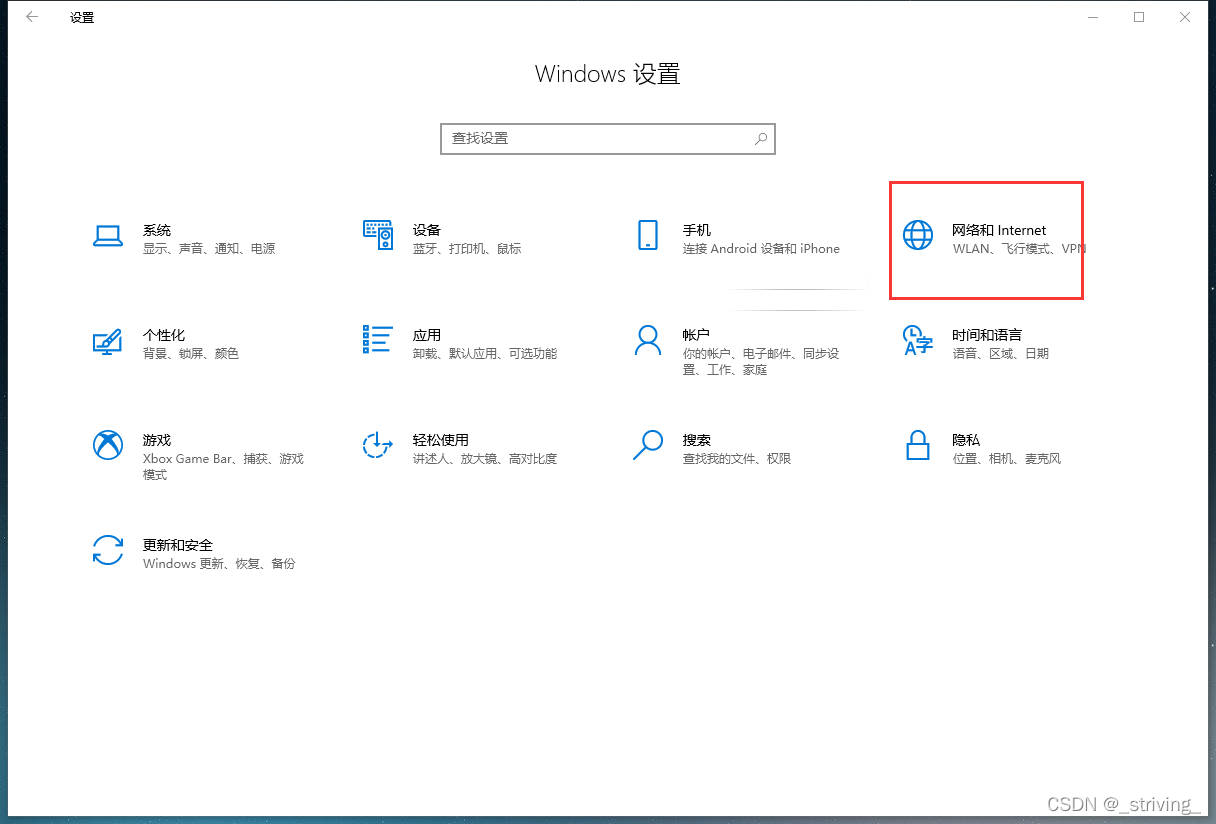Open the 时间和语言 icon

click(x=917, y=340)
